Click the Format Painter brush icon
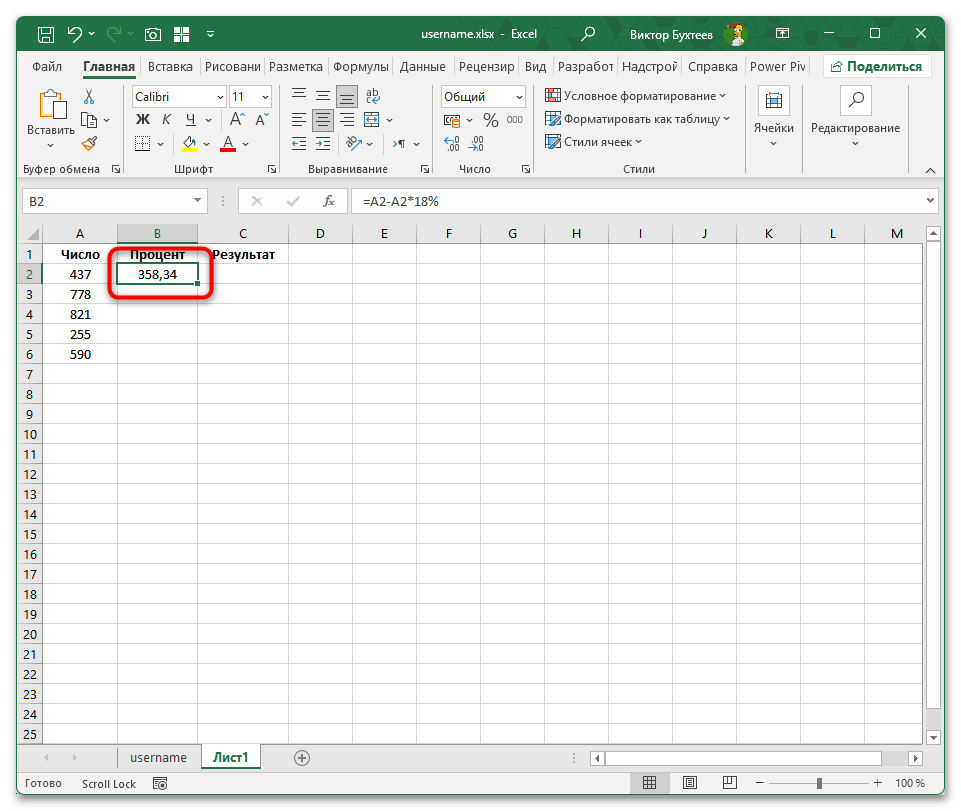 [x=88, y=145]
